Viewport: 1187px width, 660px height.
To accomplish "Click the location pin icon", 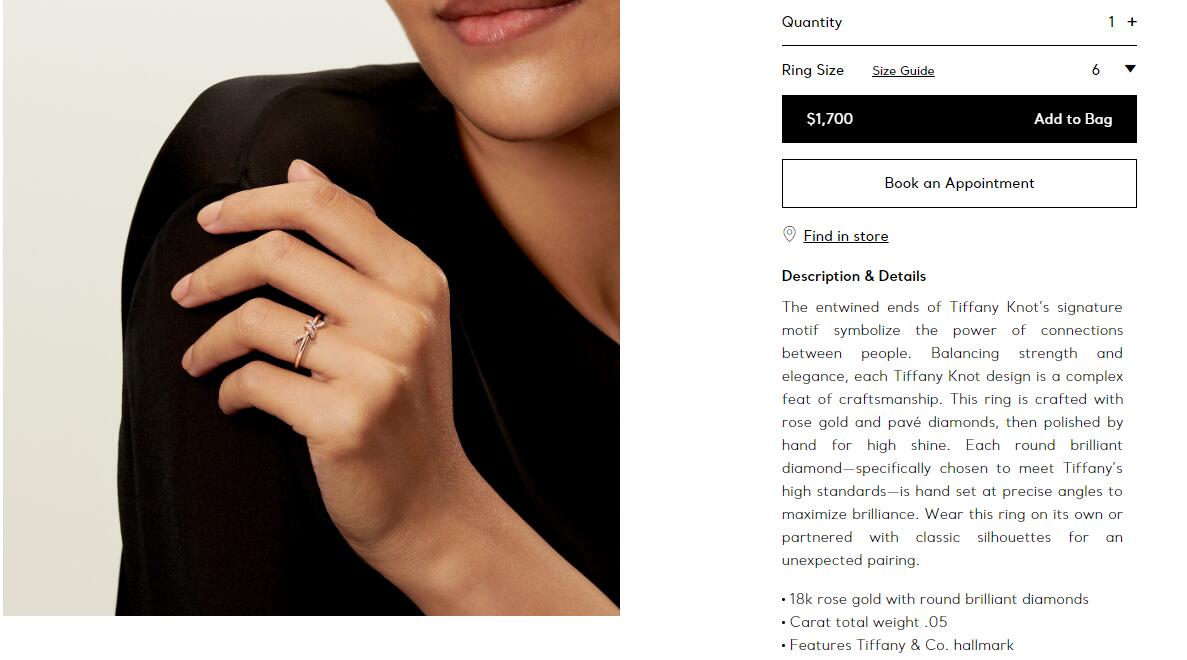I will pyautogui.click(x=789, y=235).
